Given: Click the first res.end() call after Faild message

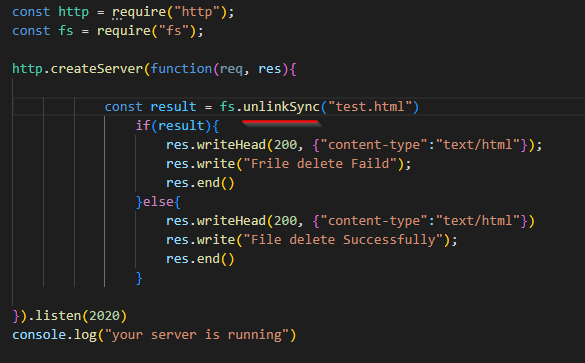Looking at the screenshot, I should [x=200, y=183].
